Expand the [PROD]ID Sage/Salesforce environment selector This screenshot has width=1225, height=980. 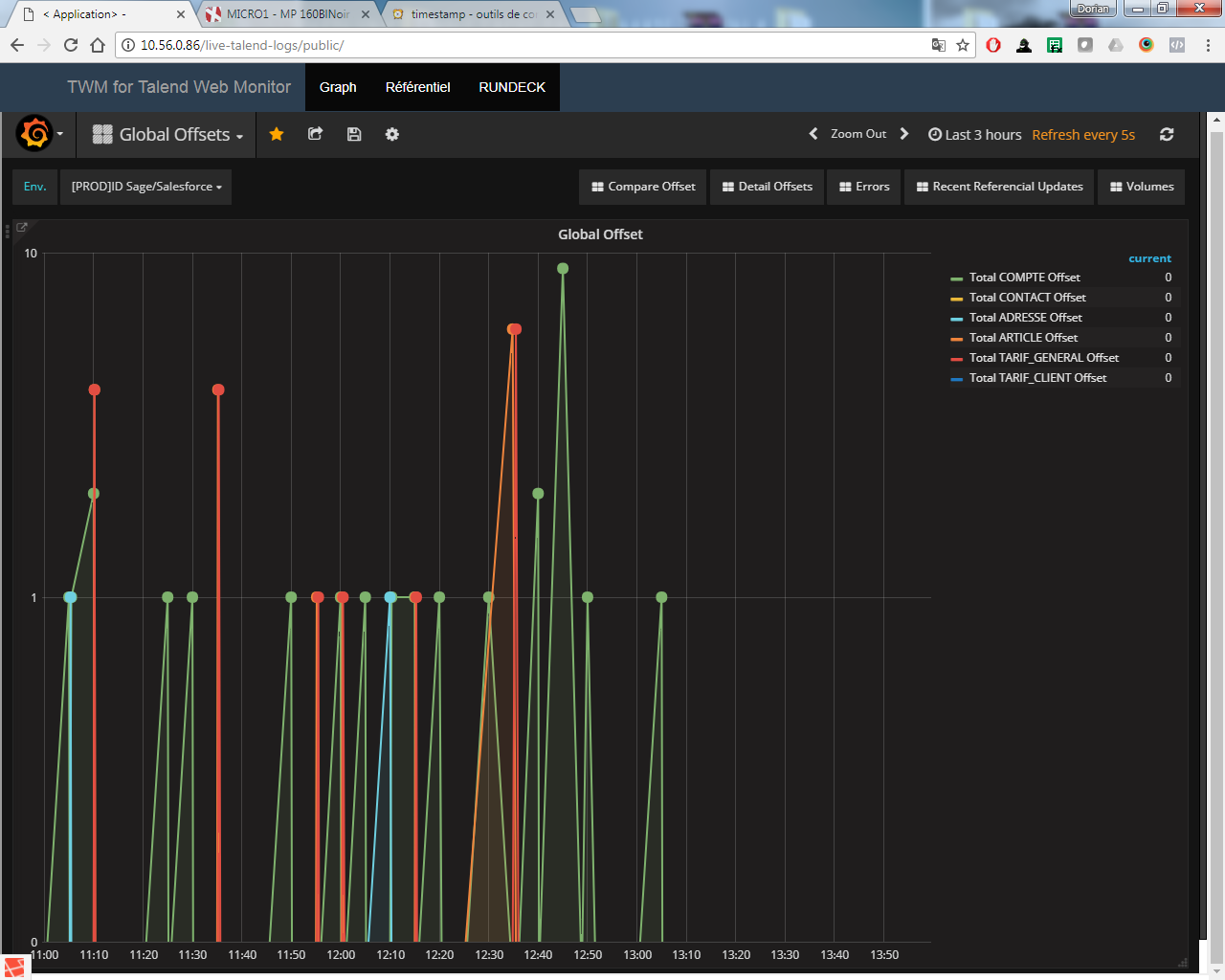145,187
